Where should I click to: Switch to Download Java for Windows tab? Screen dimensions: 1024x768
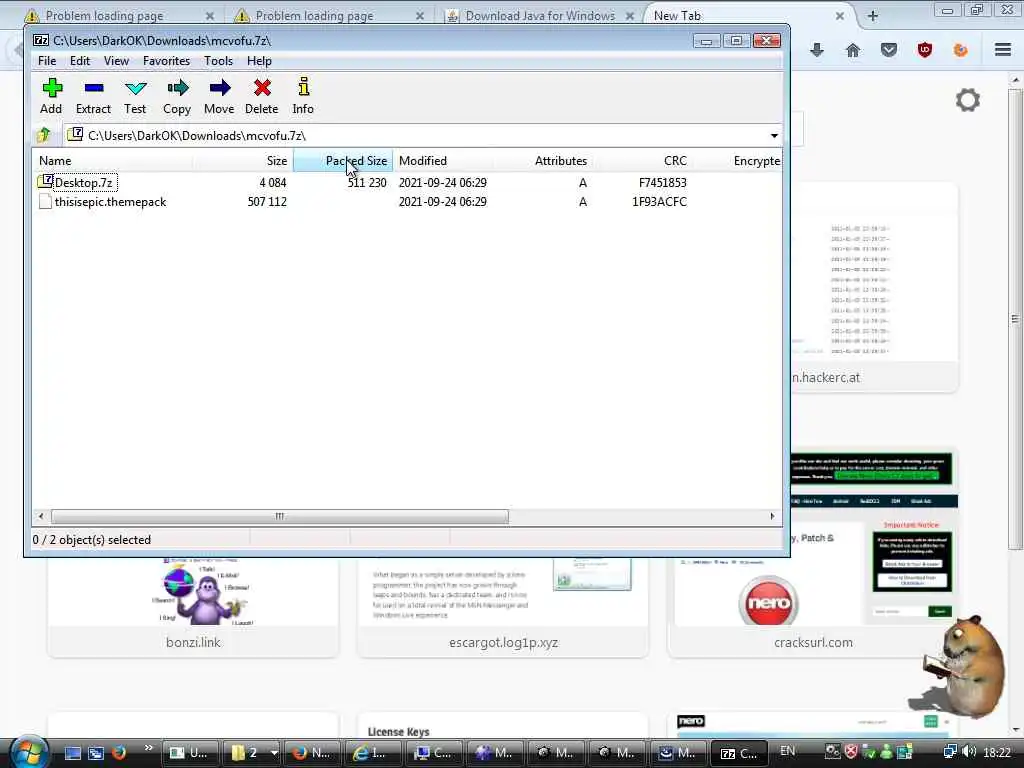540,16
